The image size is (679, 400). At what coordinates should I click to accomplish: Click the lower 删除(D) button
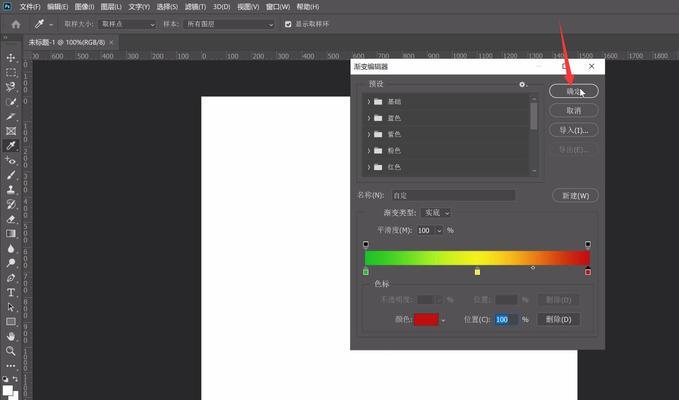pyautogui.click(x=559, y=319)
